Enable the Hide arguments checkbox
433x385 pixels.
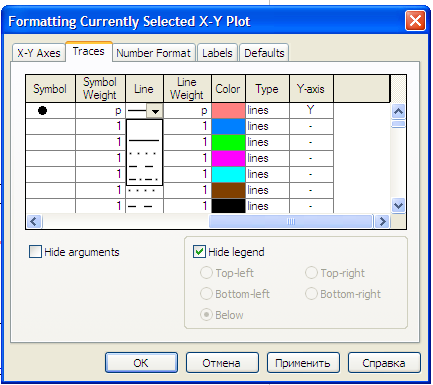click(x=35, y=252)
